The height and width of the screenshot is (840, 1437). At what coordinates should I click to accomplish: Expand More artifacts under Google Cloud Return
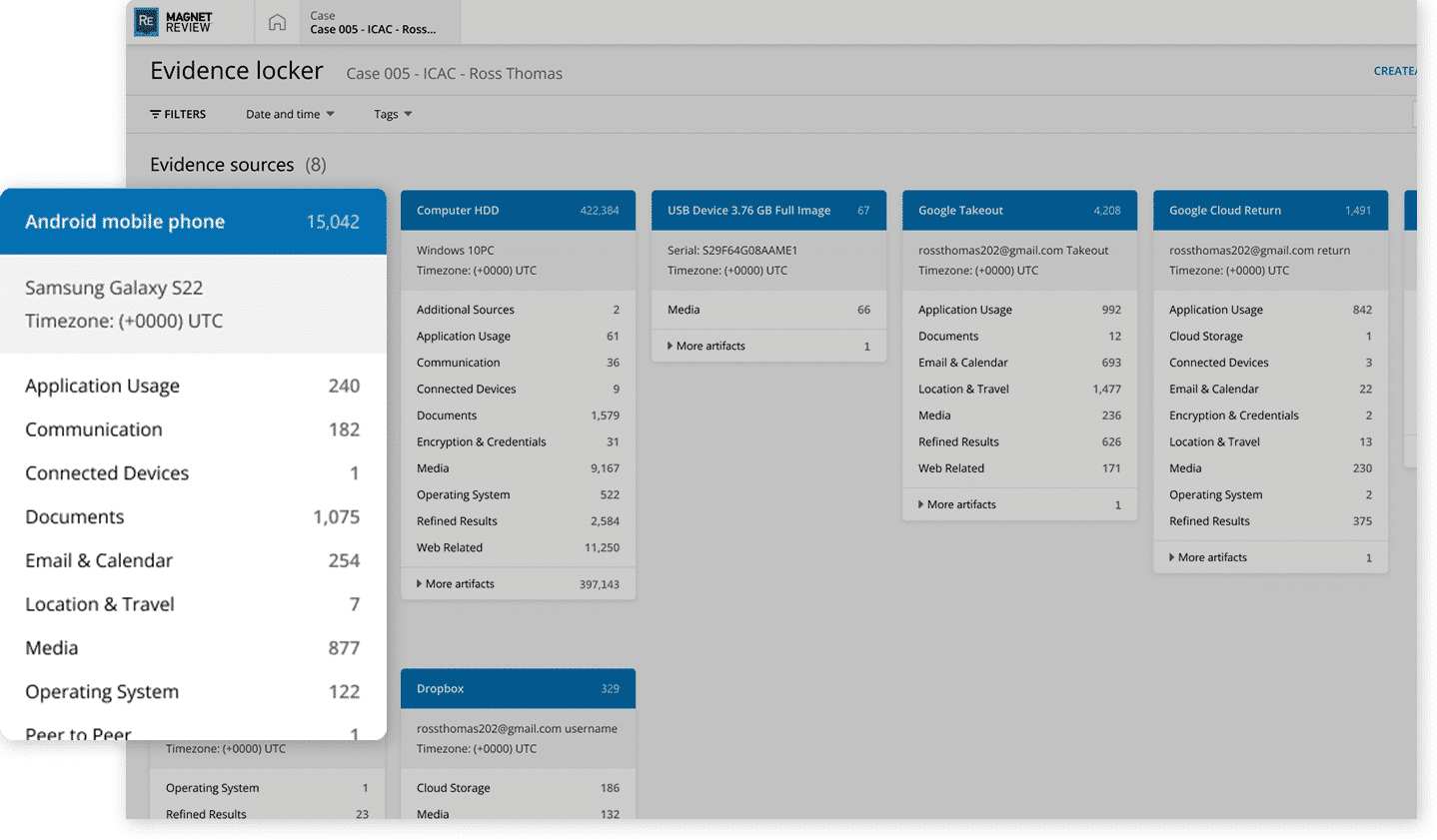(x=1211, y=558)
